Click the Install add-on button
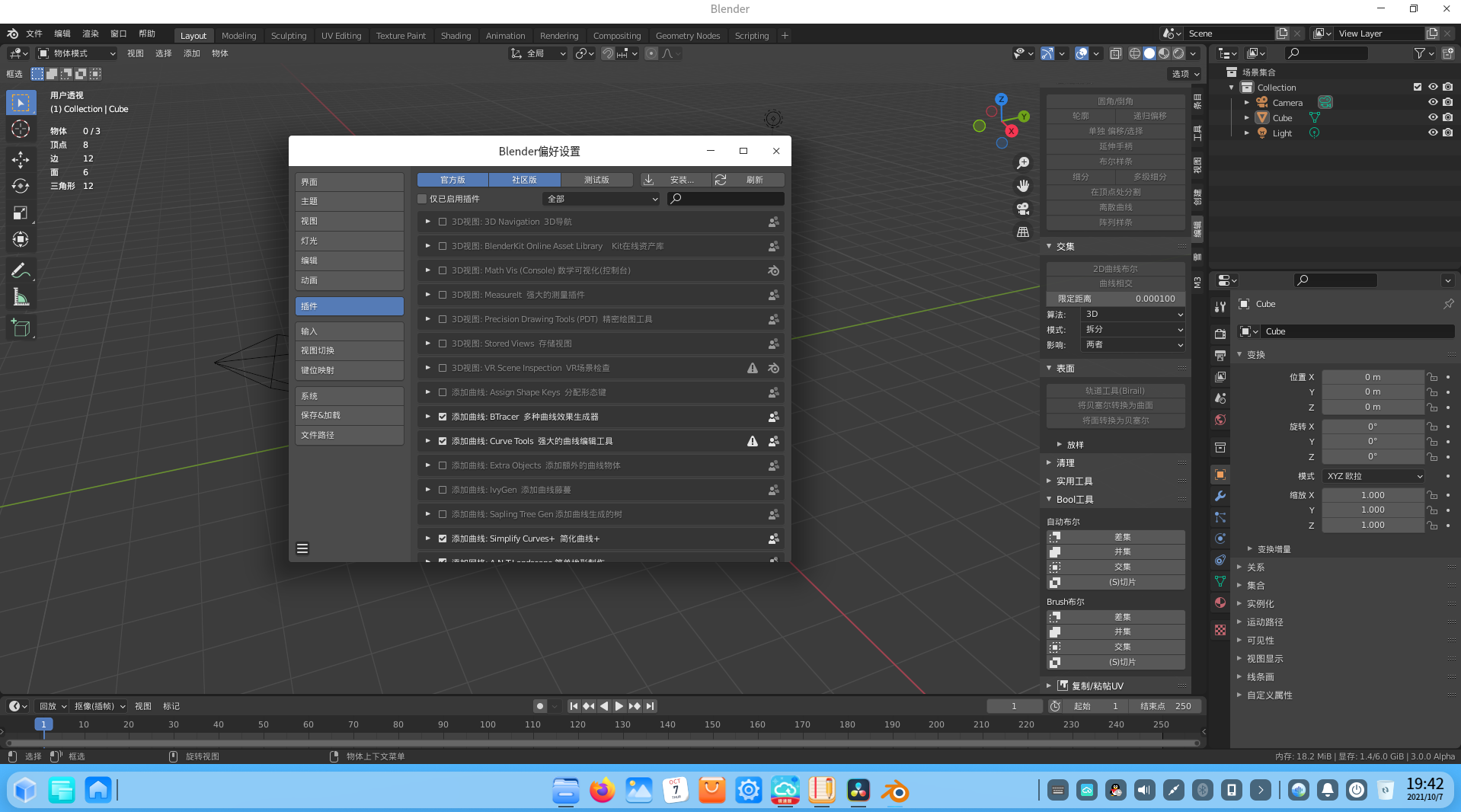The image size is (1461, 812). click(675, 180)
